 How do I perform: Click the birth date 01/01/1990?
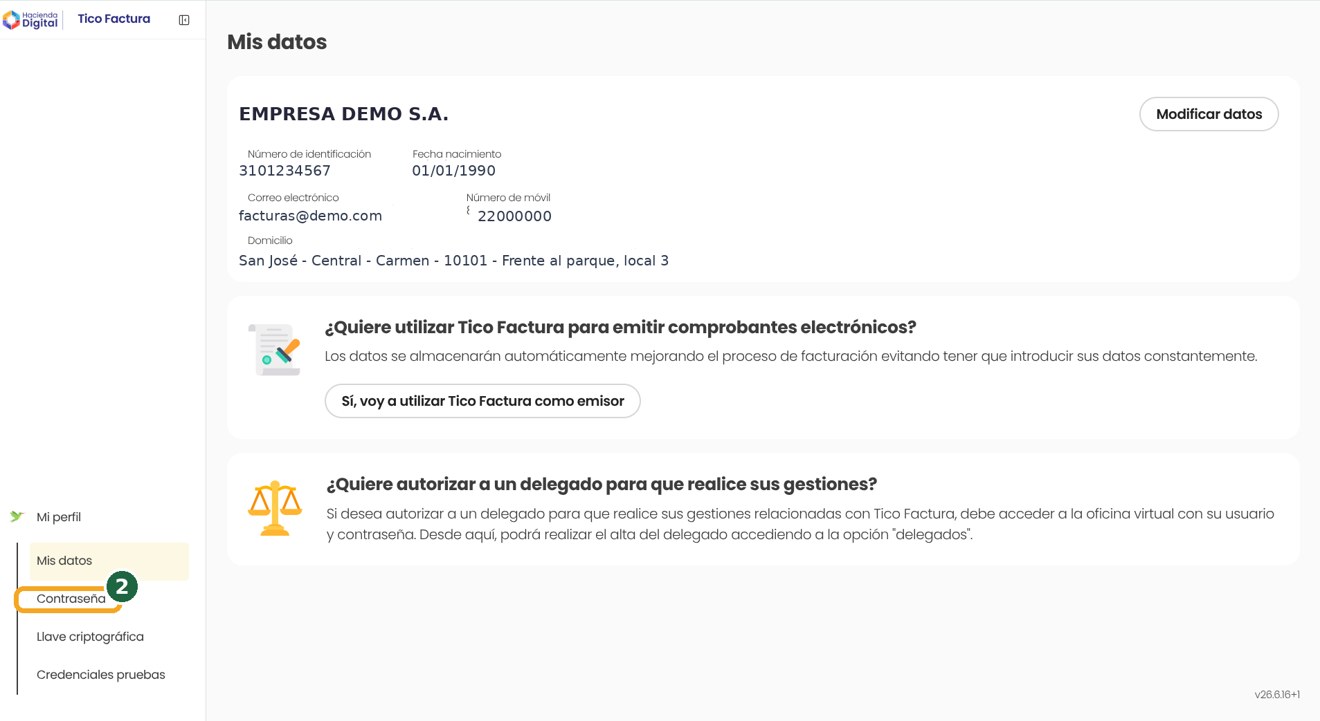(x=454, y=171)
